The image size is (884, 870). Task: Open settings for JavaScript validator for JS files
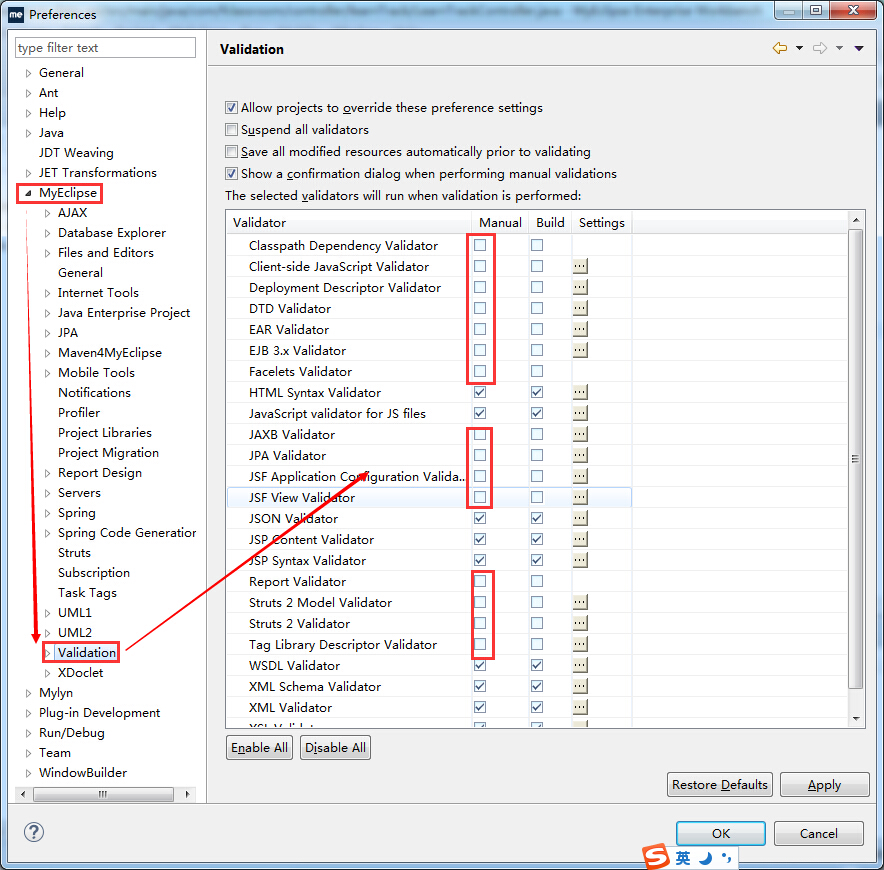point(580,413)
